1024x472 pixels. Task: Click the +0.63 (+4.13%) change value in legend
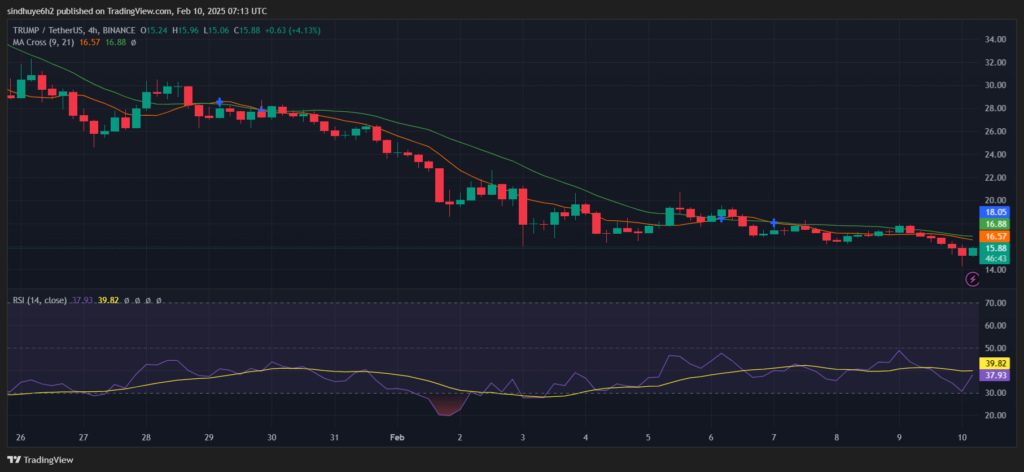pos(293,31)
